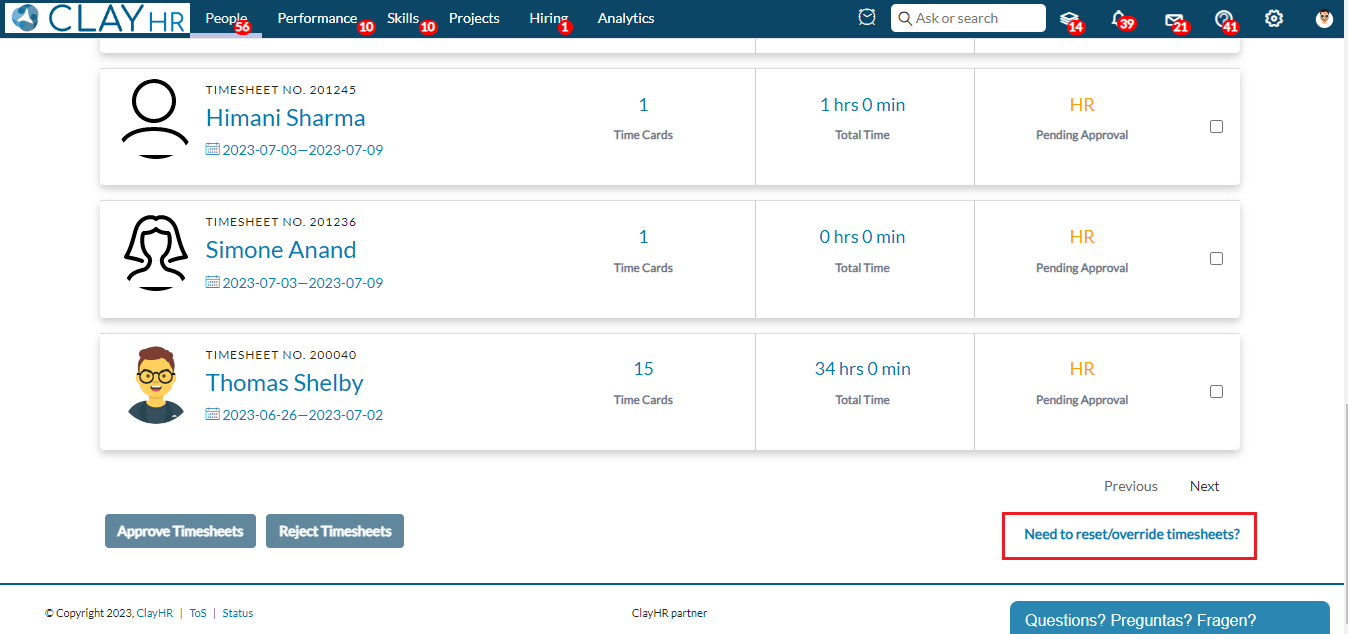
Task: Open Simone Anand's timesheet name link
Action: 281,250
